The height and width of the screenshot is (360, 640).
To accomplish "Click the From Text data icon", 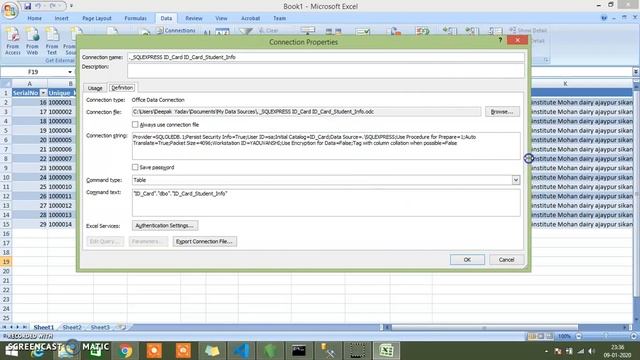I will [x=52, y=41].
